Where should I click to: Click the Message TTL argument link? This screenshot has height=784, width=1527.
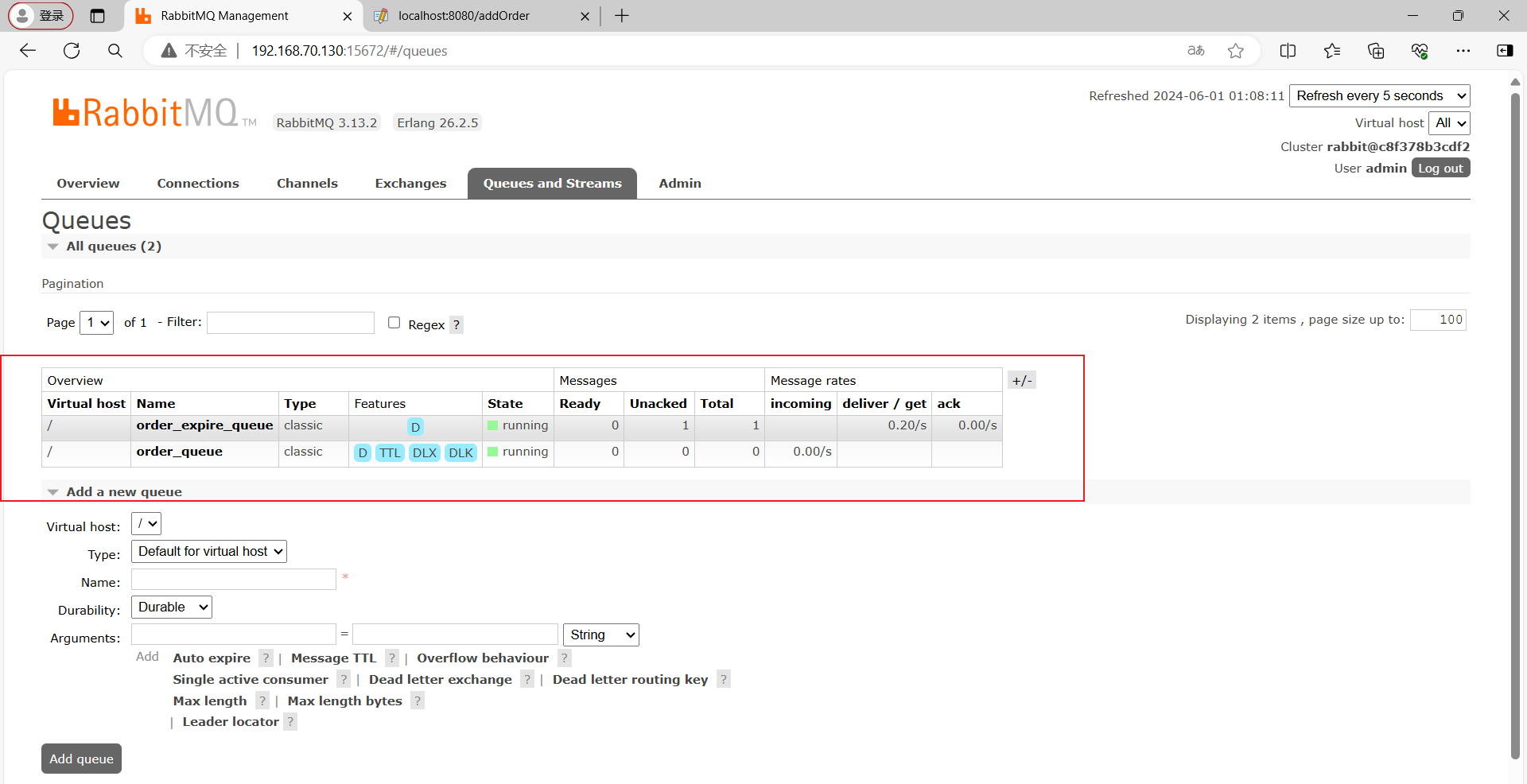coord(333,658)
